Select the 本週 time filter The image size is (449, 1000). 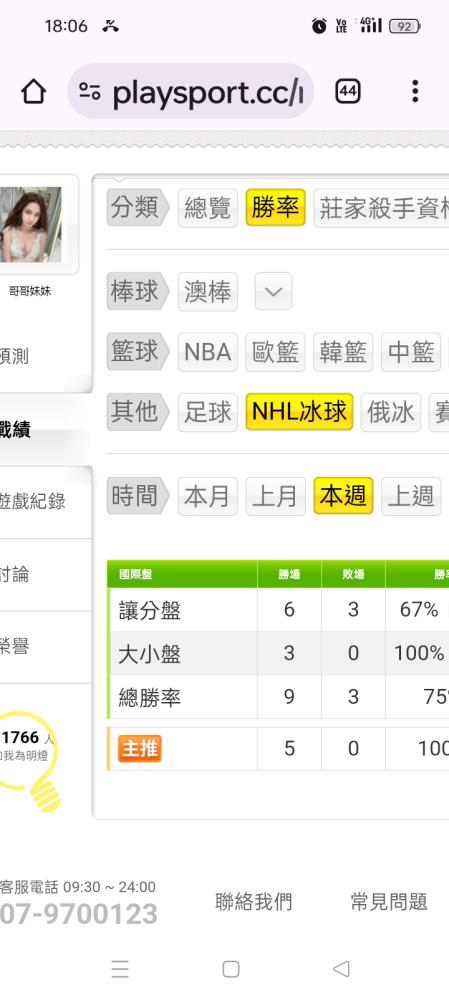pyautogui.click(x=343, y=496)
